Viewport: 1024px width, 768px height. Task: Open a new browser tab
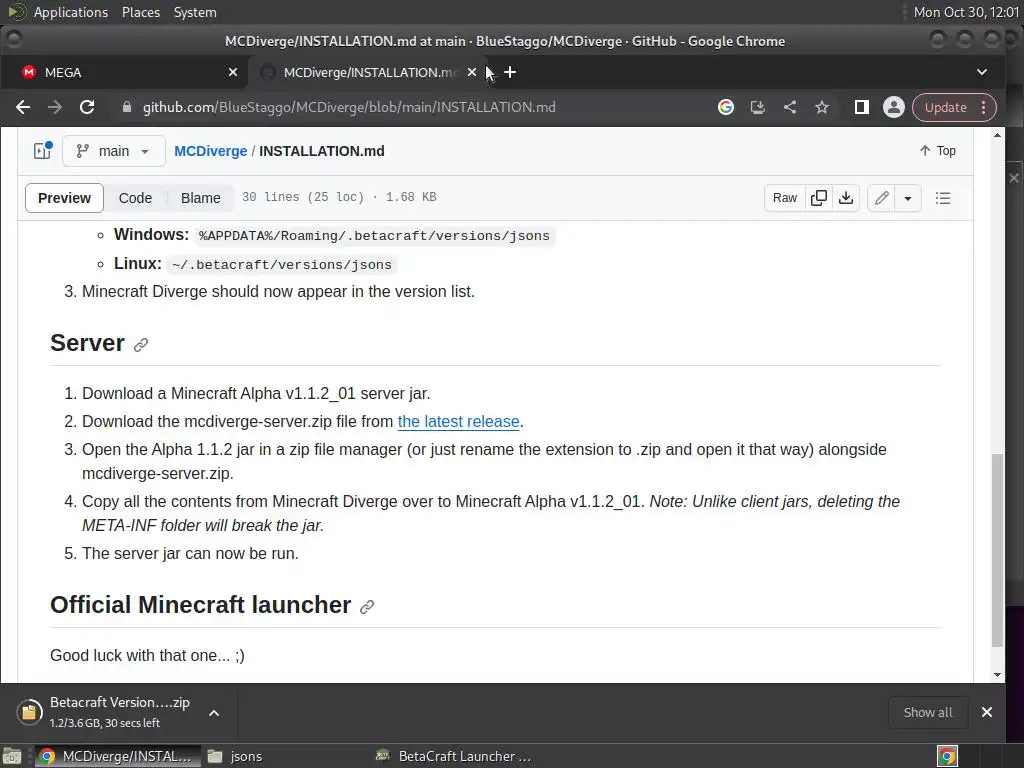(x=510, y=72)
